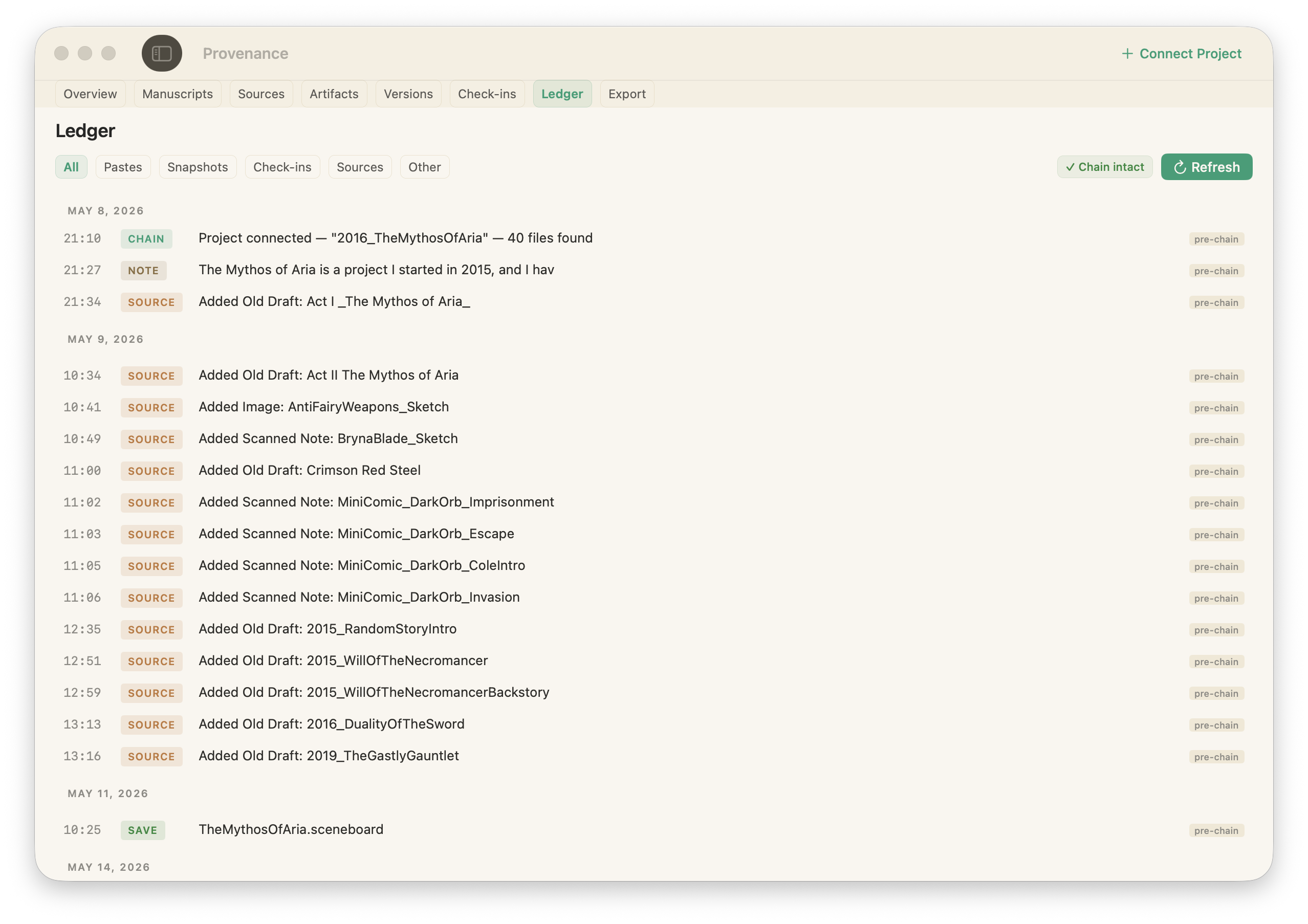Click the Provenance app title
The width and height of the screenshot is (1308, 924).
[246, 54]
